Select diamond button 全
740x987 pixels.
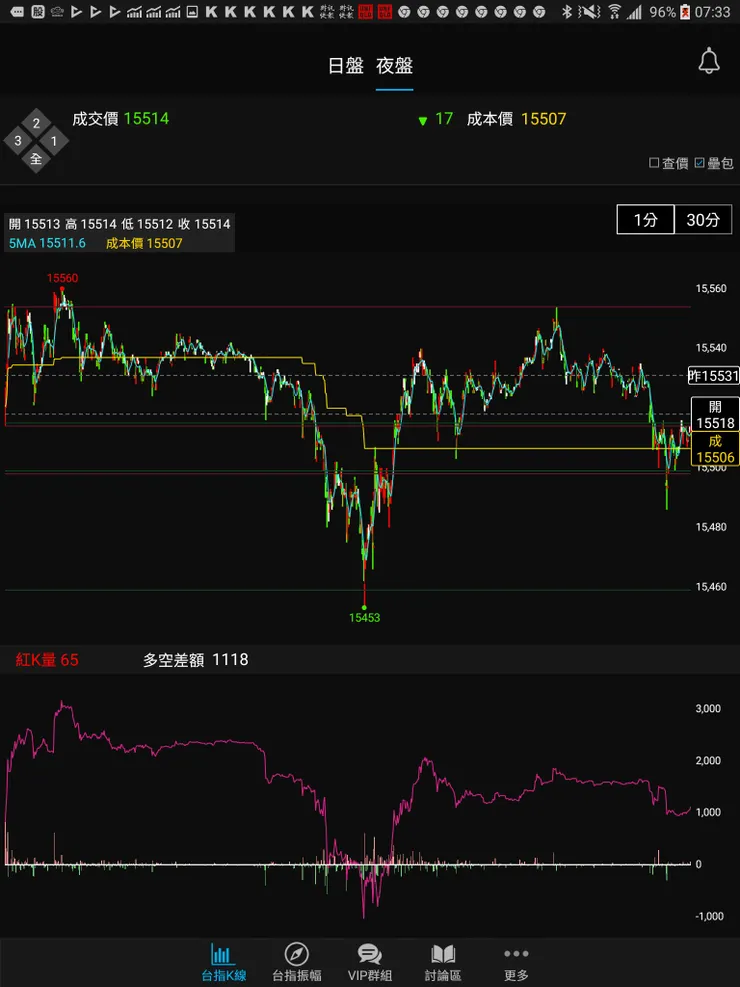(x=36, y=159)
